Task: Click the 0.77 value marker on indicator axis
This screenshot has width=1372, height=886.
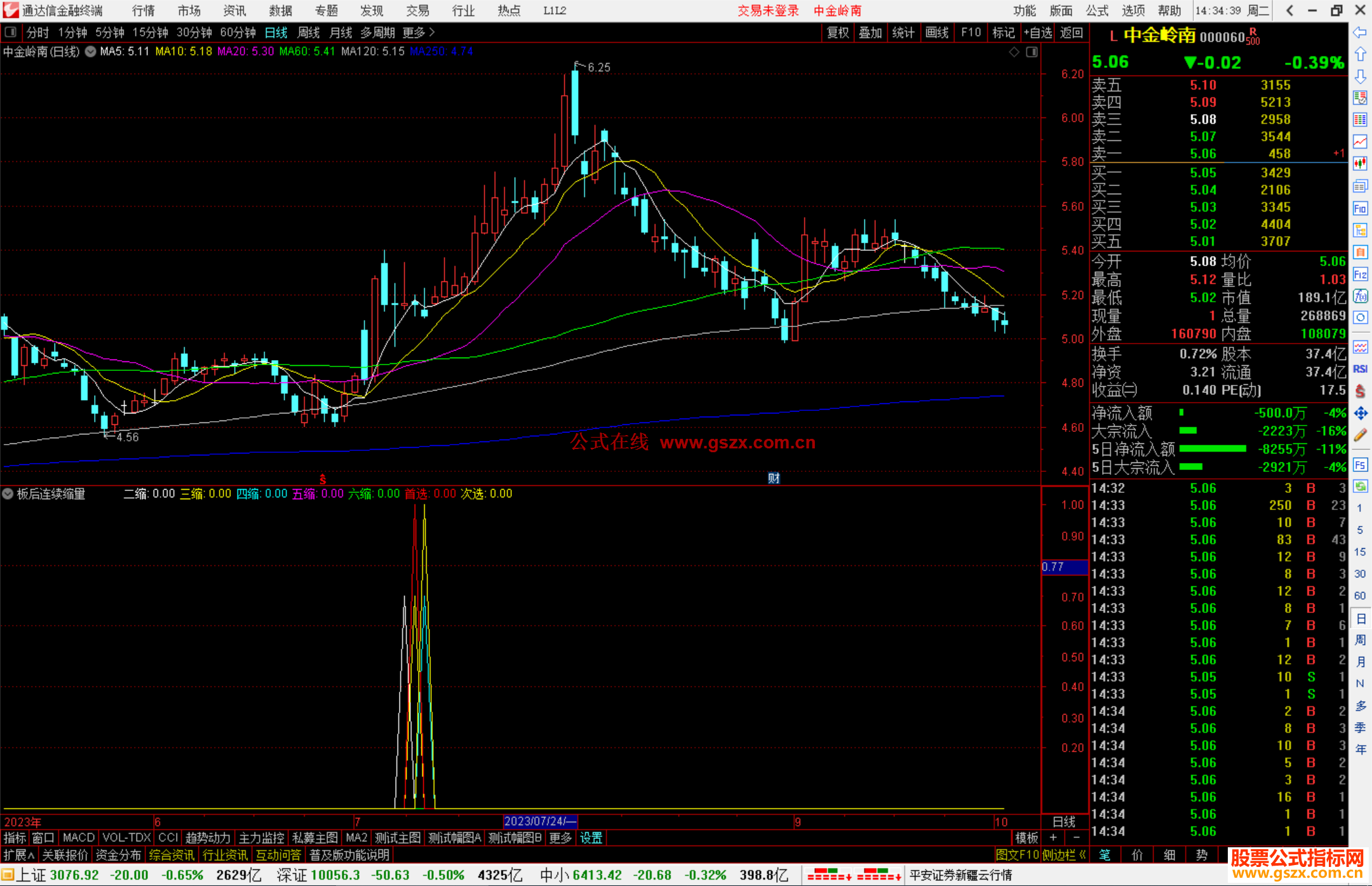Action: coord(1054,567)
